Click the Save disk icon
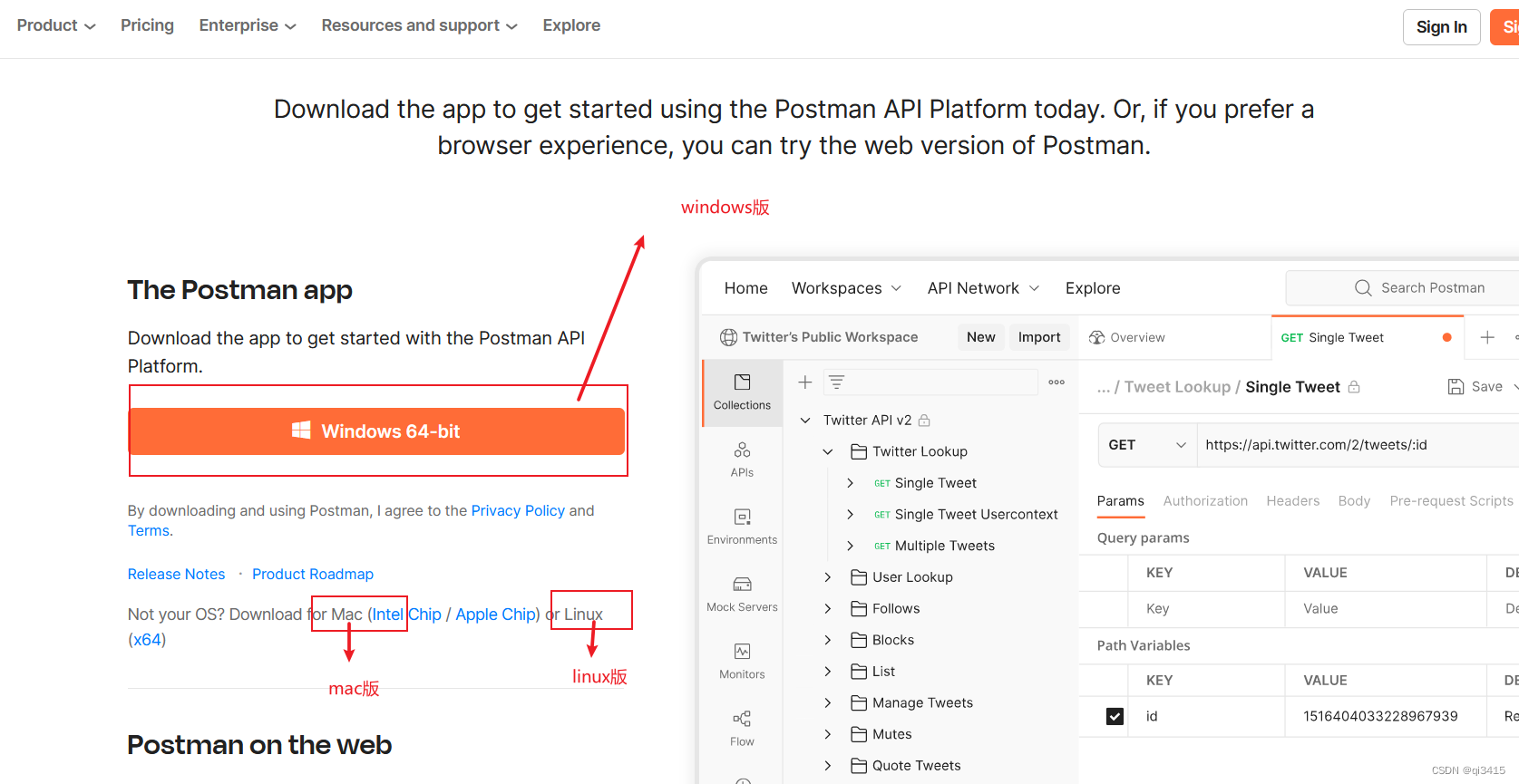This screenshot has width=1519, height=784. point(1456,387)
